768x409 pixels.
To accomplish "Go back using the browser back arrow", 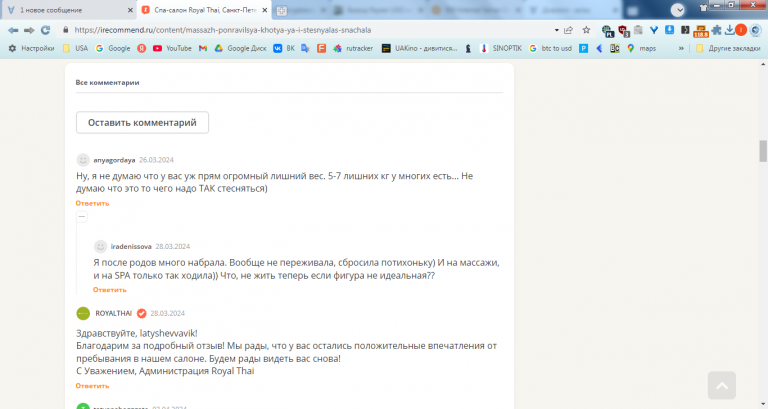I will point(13,30).
